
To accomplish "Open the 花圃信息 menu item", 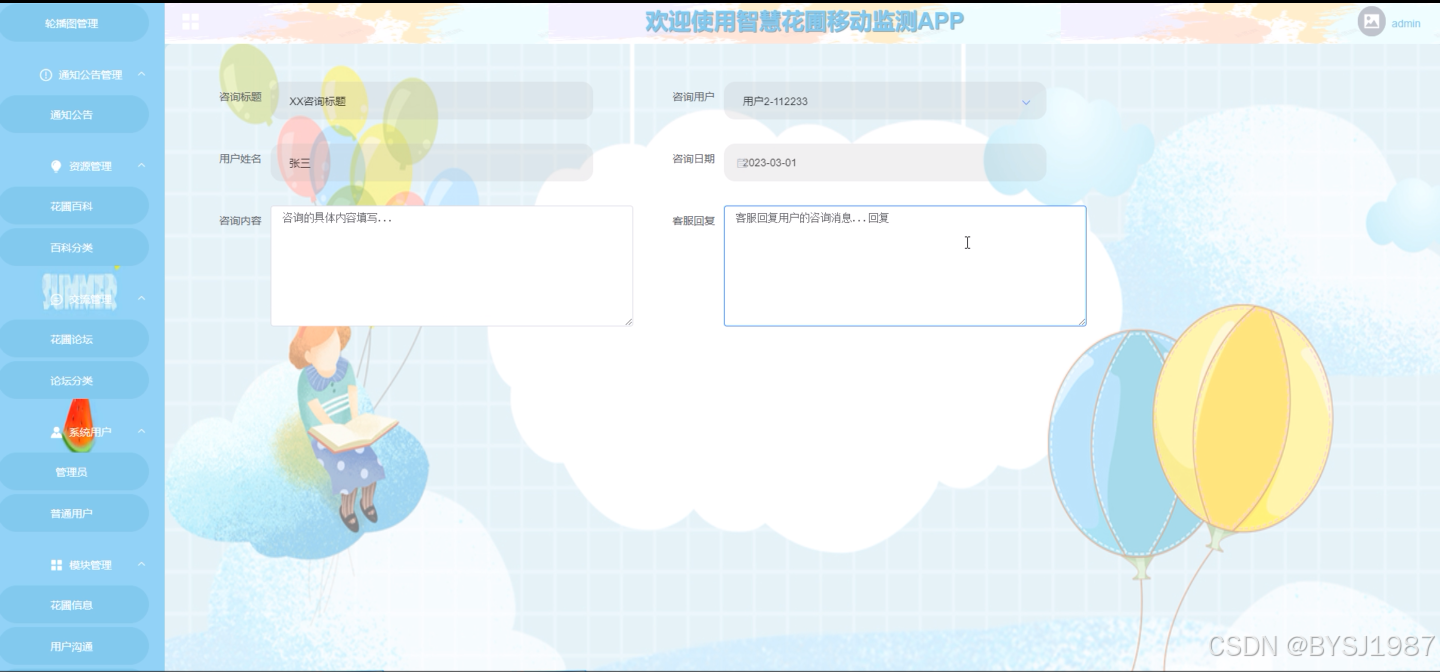I will (x=72, y=605).
